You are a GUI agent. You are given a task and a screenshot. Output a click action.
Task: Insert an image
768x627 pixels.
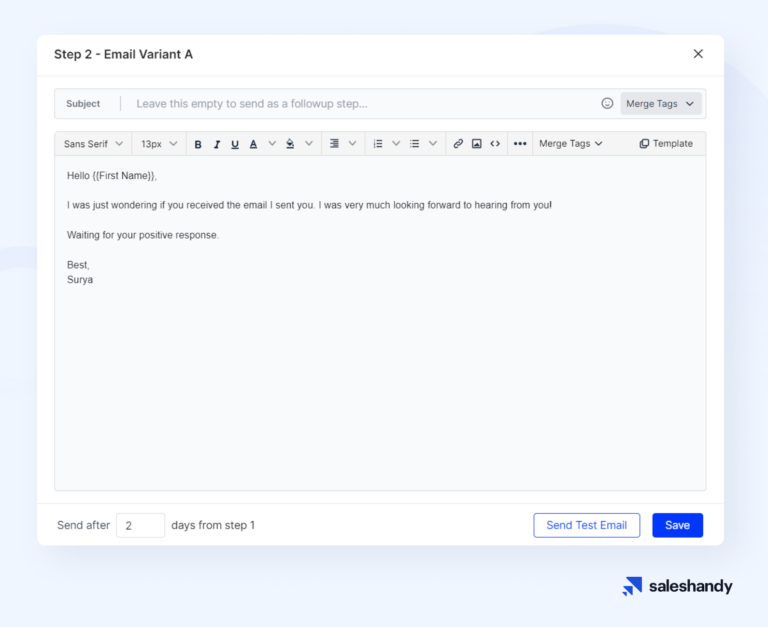tap(477, 144)
